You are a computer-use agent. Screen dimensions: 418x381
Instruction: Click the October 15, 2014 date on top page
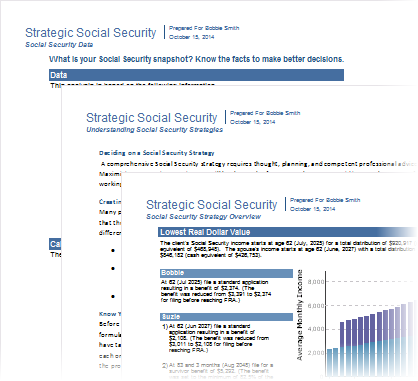(x=192, y=37)
